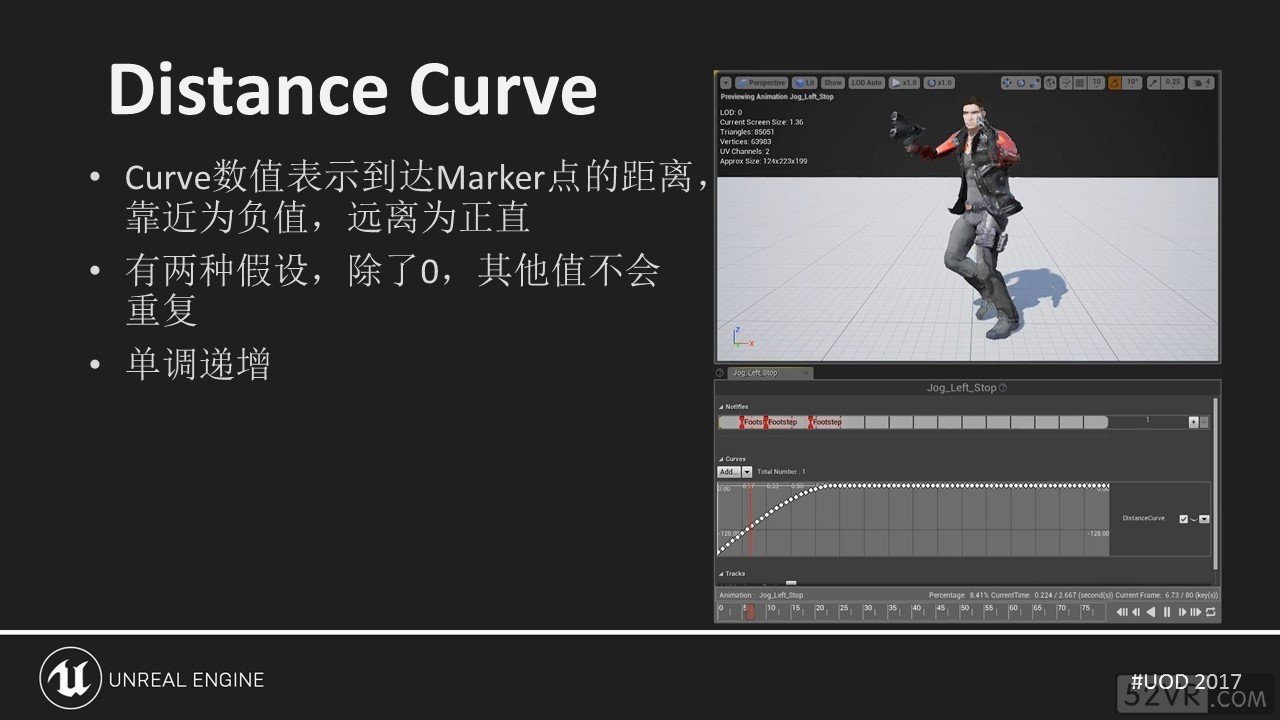Remove notify track with the minus button
This screenshot has width=1280, height=720.
pyautogui.click(x=1204, y=422)
